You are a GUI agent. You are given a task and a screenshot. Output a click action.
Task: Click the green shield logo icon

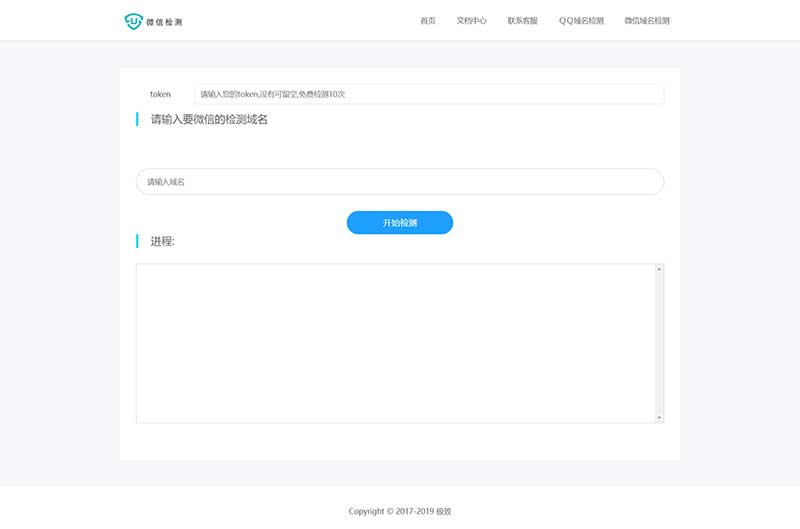(x=133, y=20)
